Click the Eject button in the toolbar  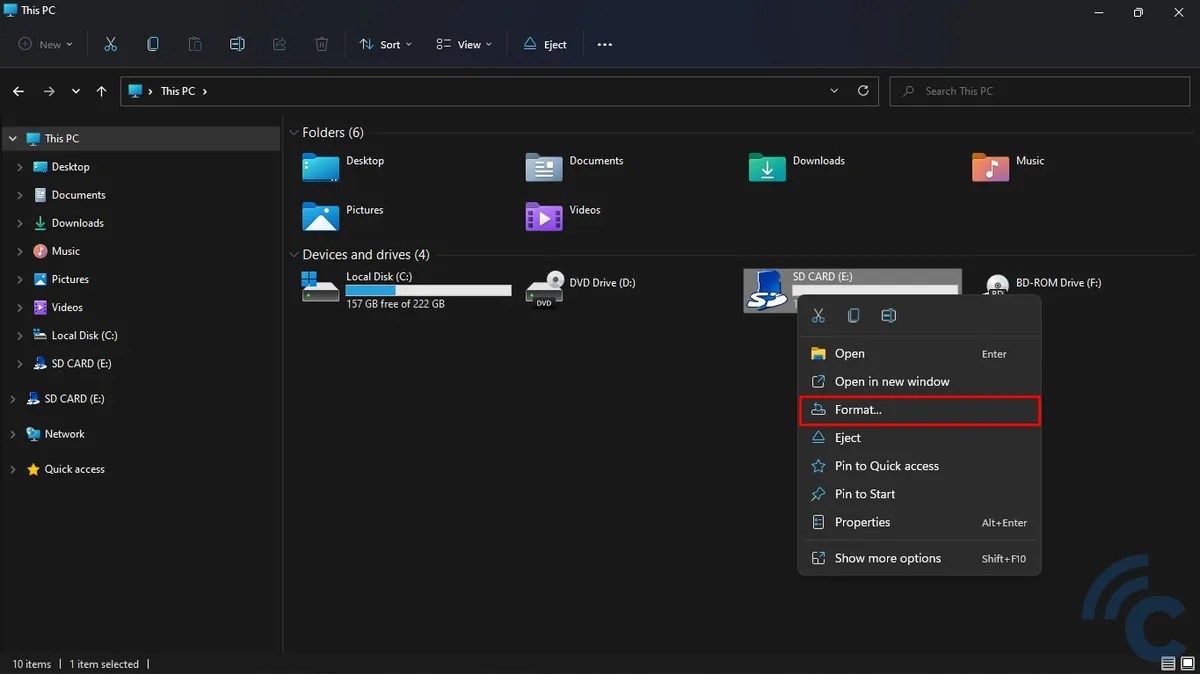[x=545, y=44]
